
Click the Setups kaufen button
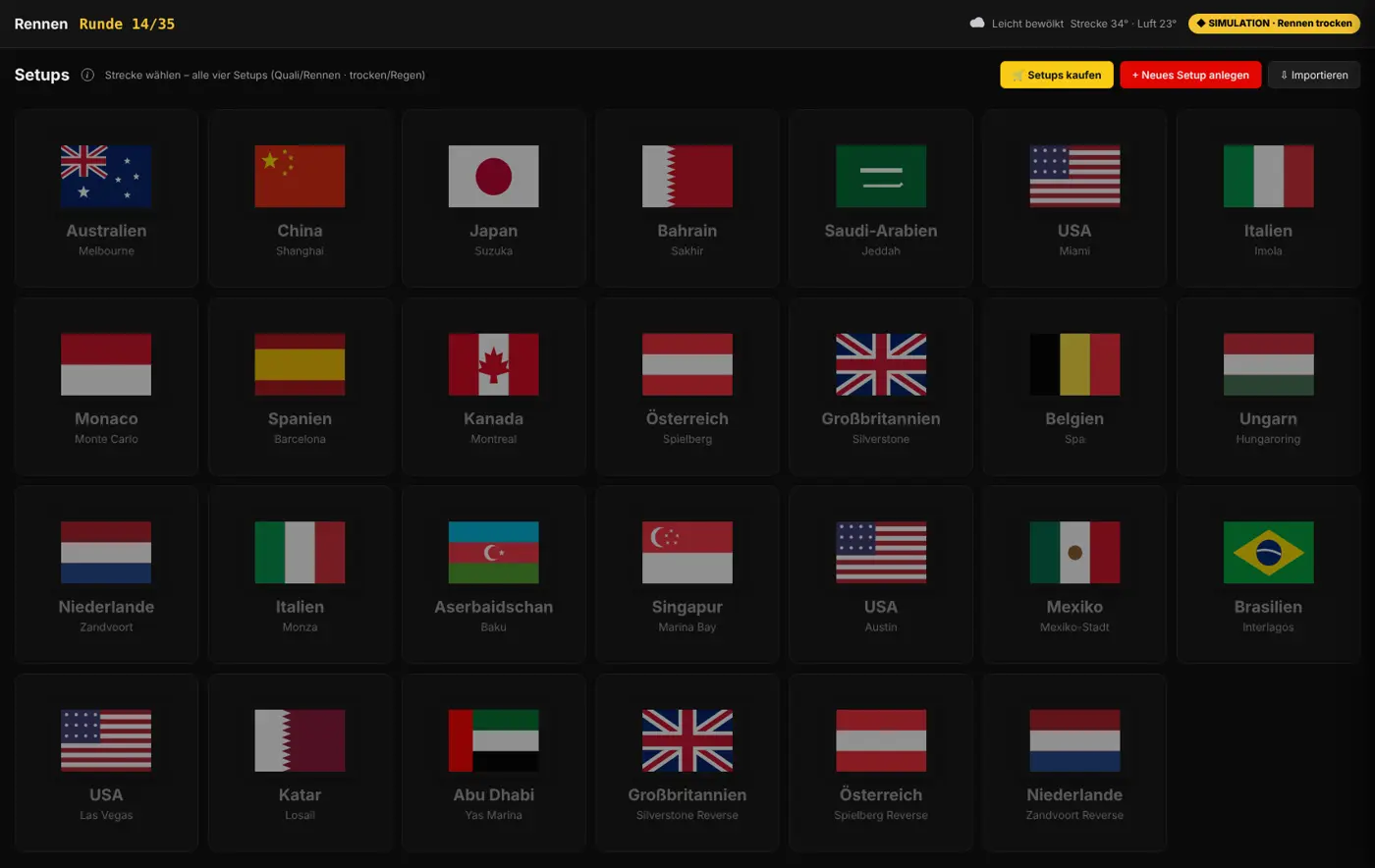(x=1057, y=75)
